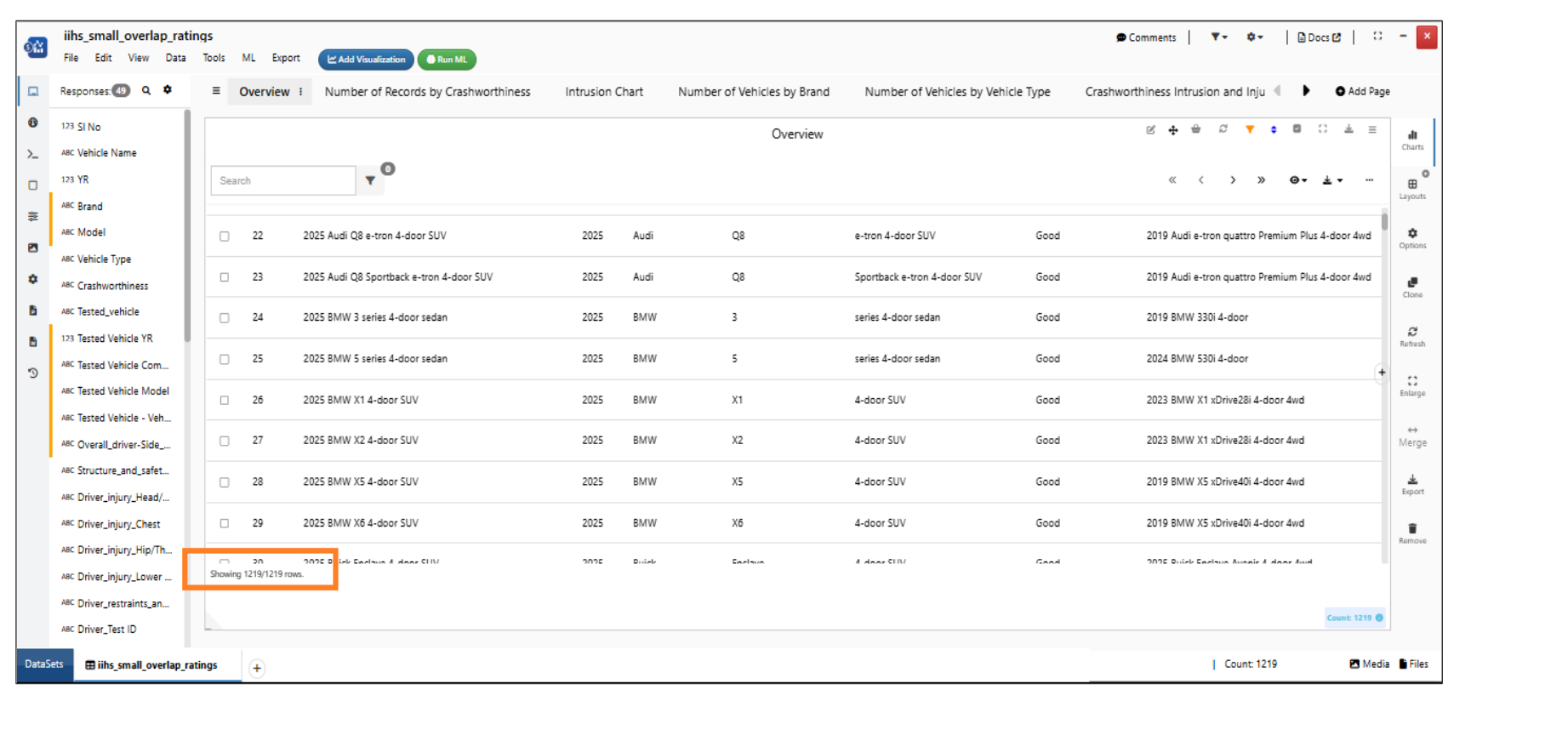This screenshot has width=1568, height=735.
Task: Click the blue sort arrows icon
Action: click(x=1274, y=129)
